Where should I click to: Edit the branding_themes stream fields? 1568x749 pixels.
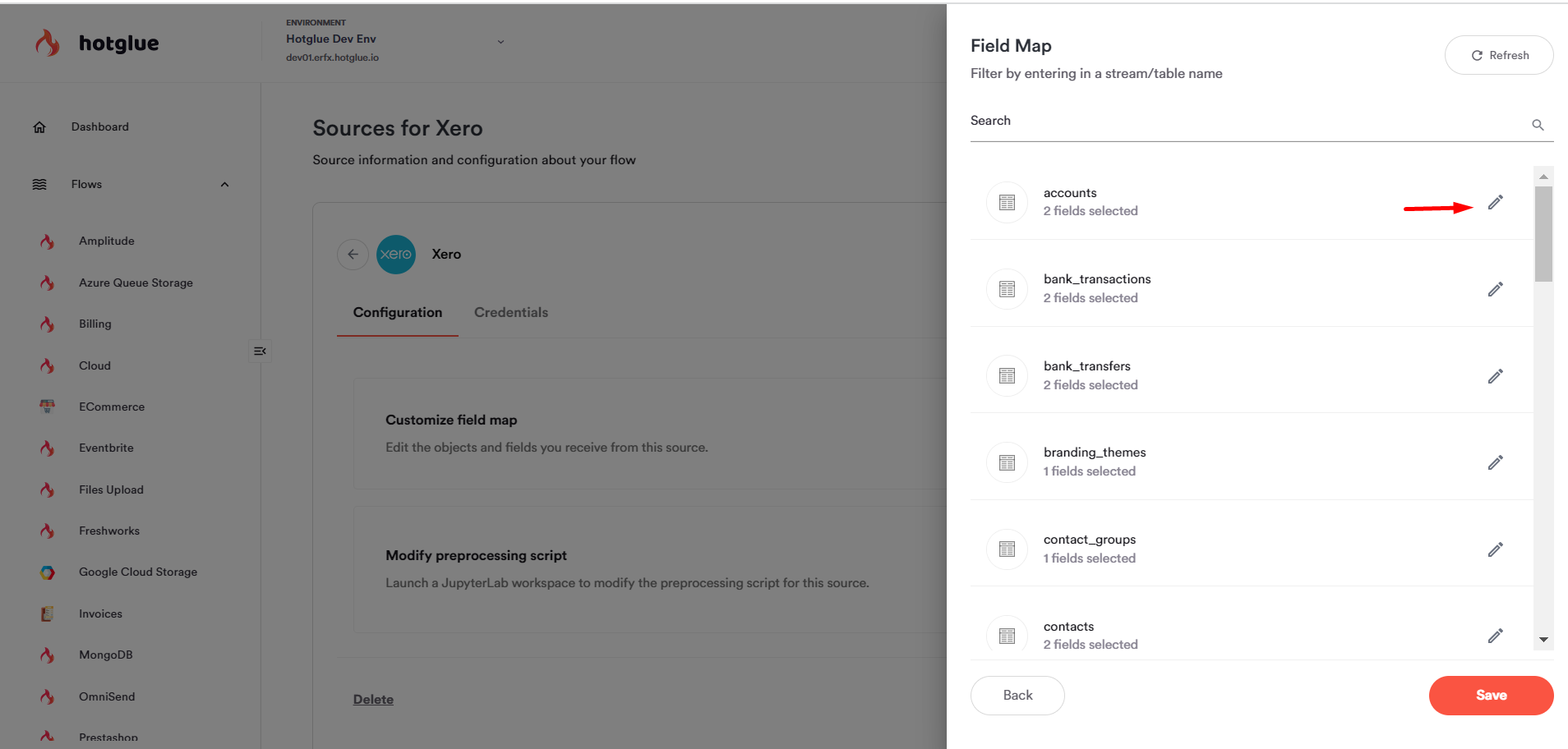(1495, 462)
